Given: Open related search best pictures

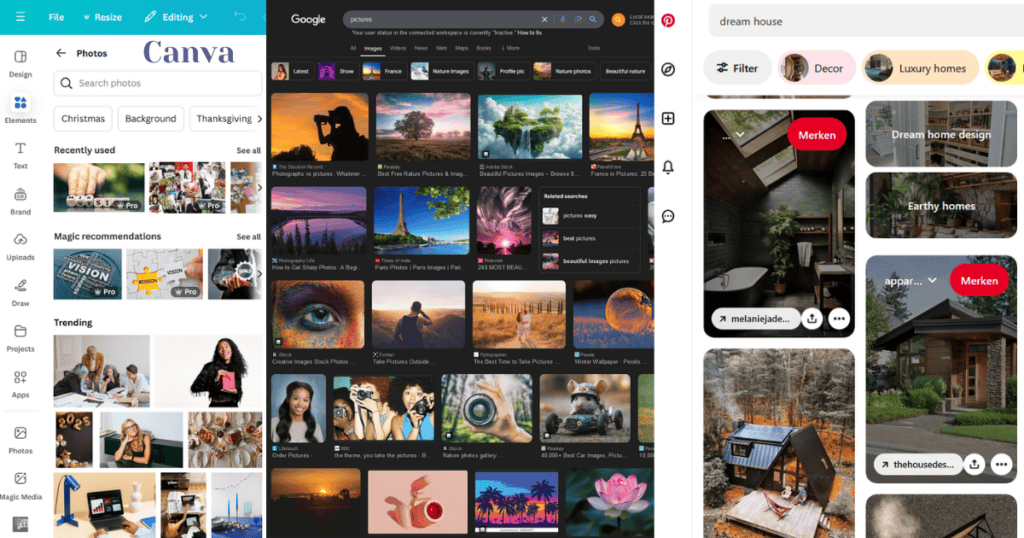Looking at the screenshot, I should click(590, 238).
